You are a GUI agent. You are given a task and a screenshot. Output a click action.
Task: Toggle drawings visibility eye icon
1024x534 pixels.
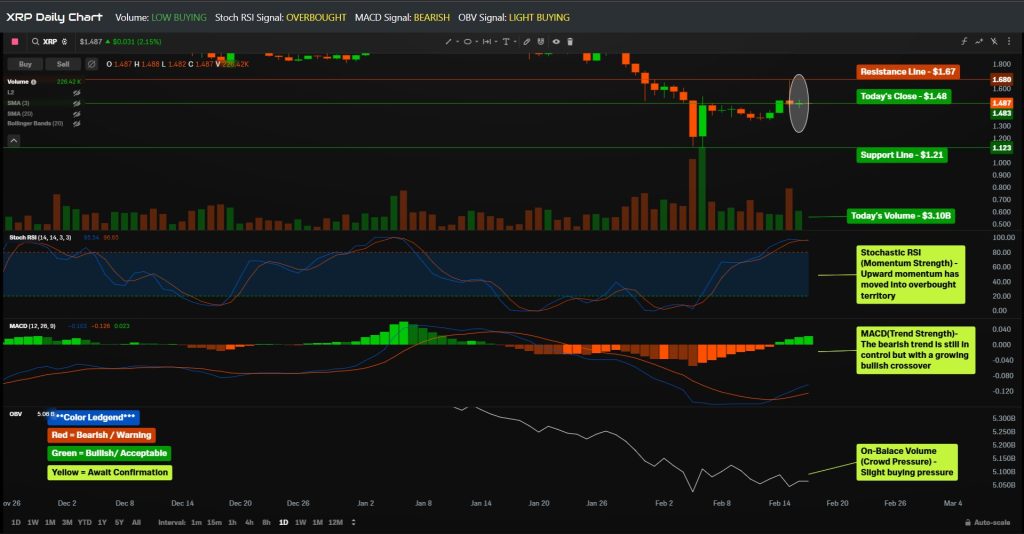(556, 41)
